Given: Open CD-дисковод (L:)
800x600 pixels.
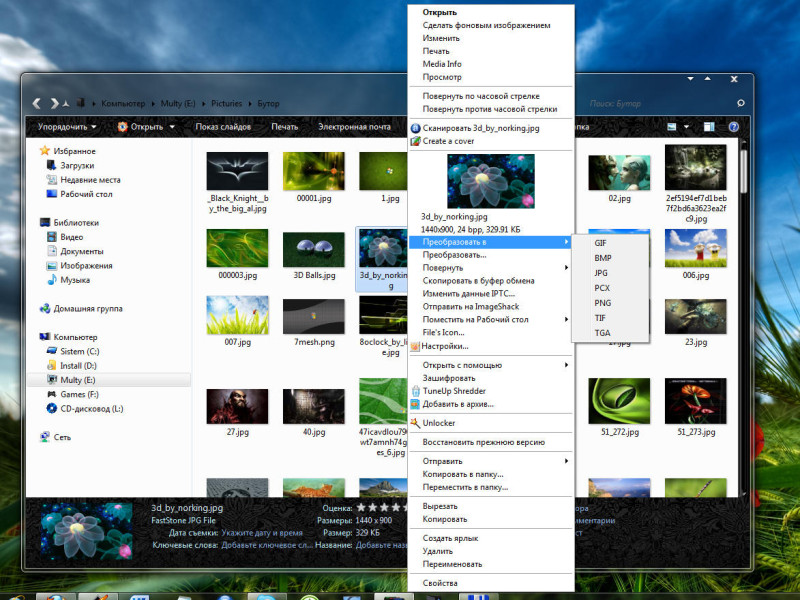Looking at the screenshot, I should 92,408.
